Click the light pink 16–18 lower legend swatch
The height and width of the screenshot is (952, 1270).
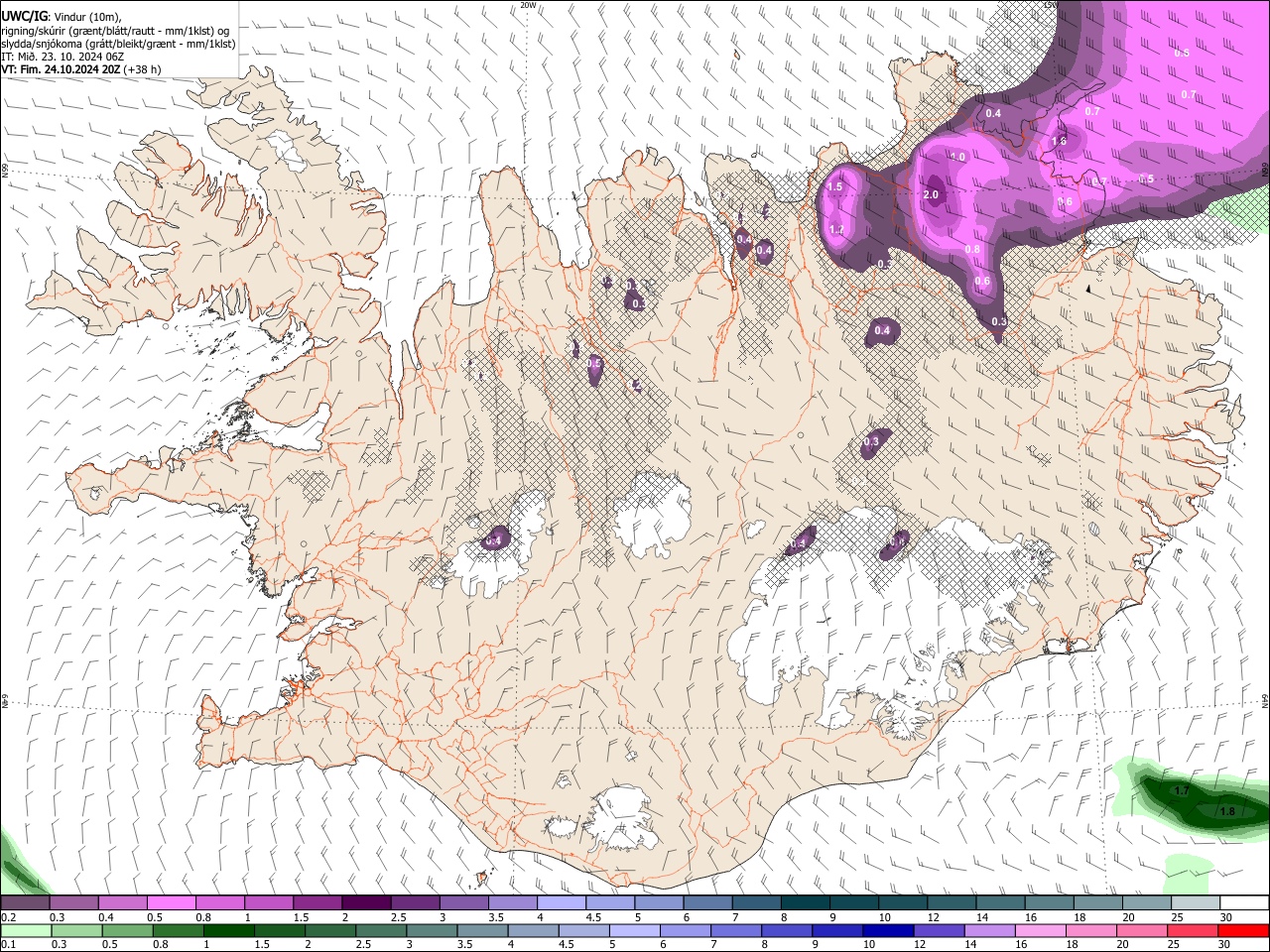tap(1040, 930)
